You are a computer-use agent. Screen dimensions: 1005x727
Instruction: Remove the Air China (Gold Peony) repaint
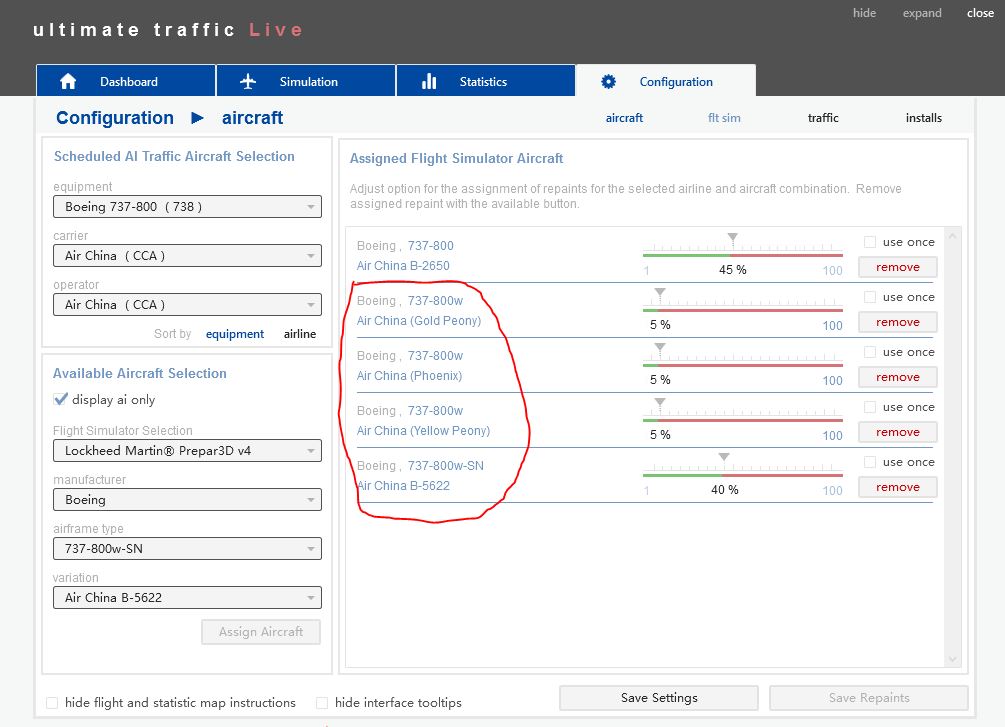pyautogui.click(x=897, y=322)
